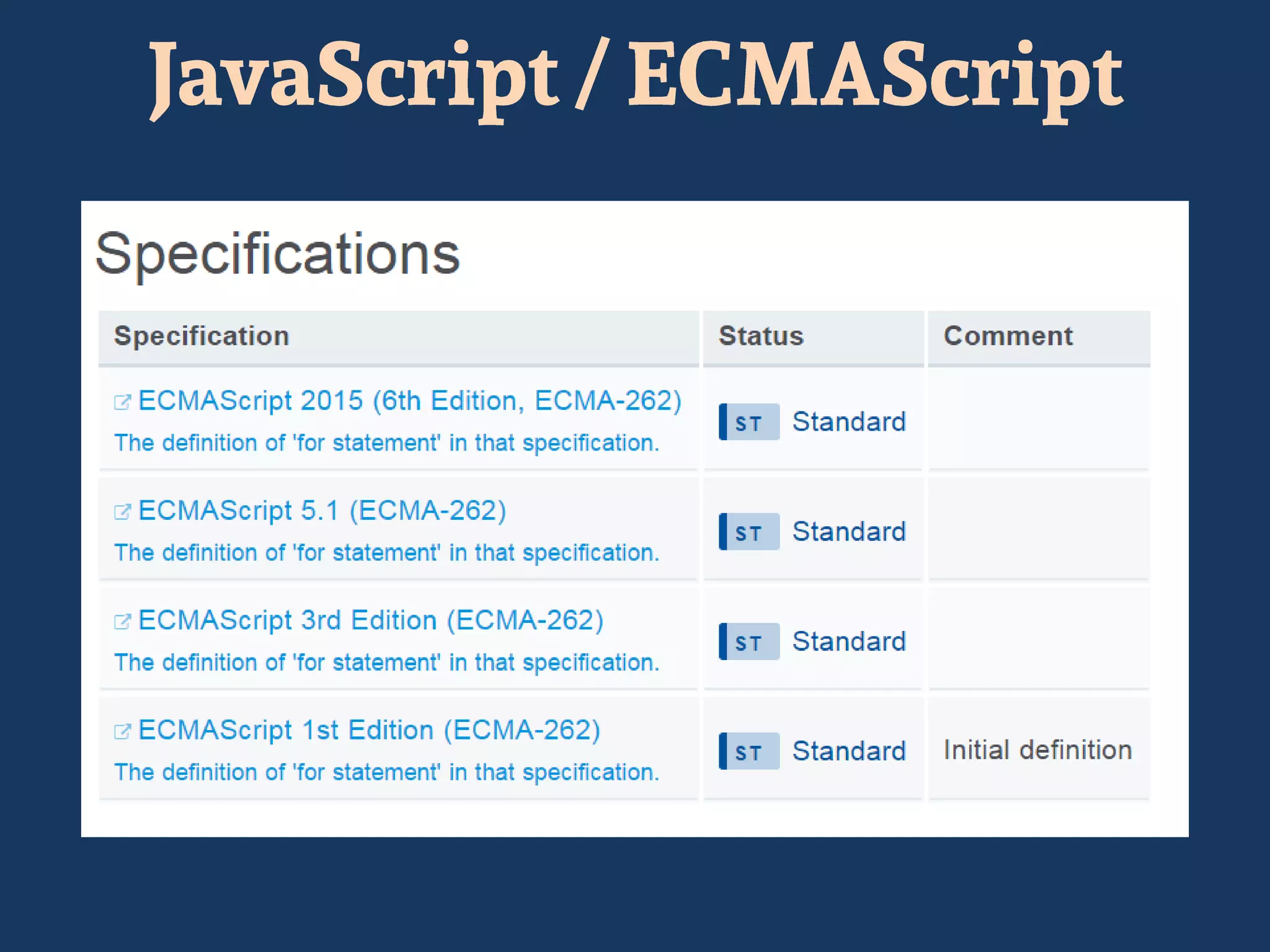Click external link icon beside ECMAScript 1st Edition
Viewport: 1270px width, 952px height.
pos(122,731)
